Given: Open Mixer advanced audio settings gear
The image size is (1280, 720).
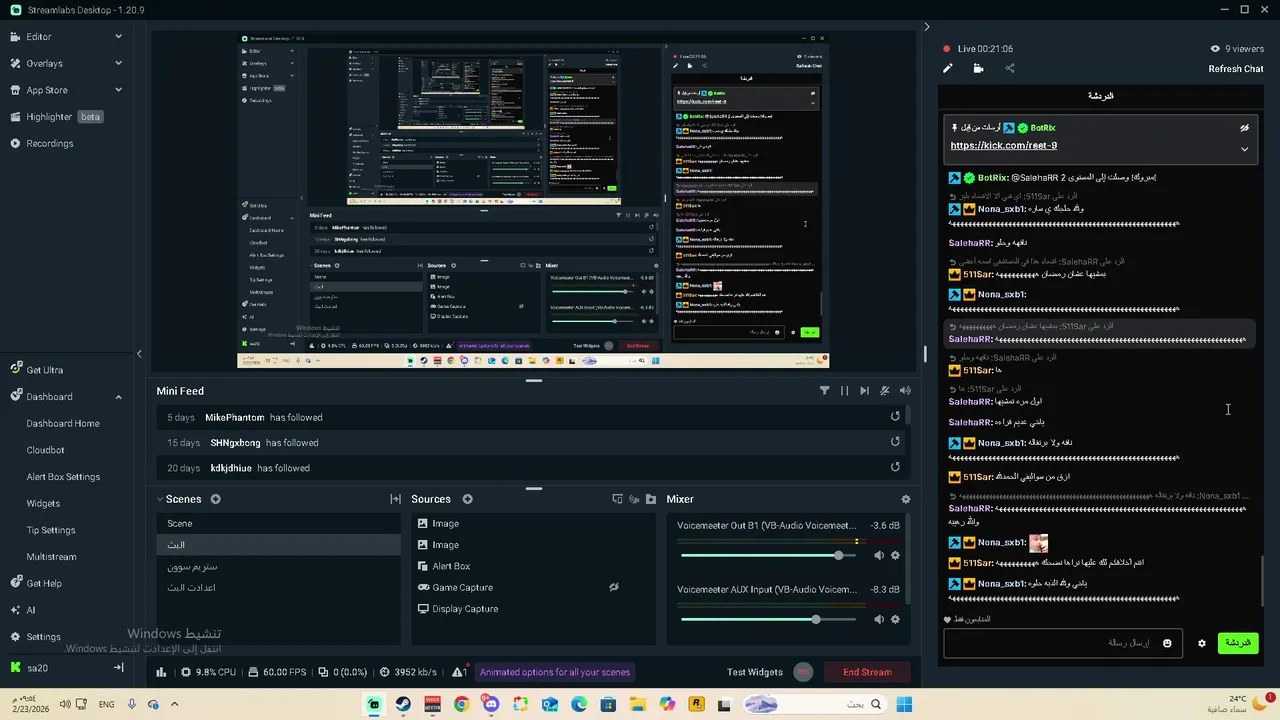Looking at the screenshot, I should 906,499.
